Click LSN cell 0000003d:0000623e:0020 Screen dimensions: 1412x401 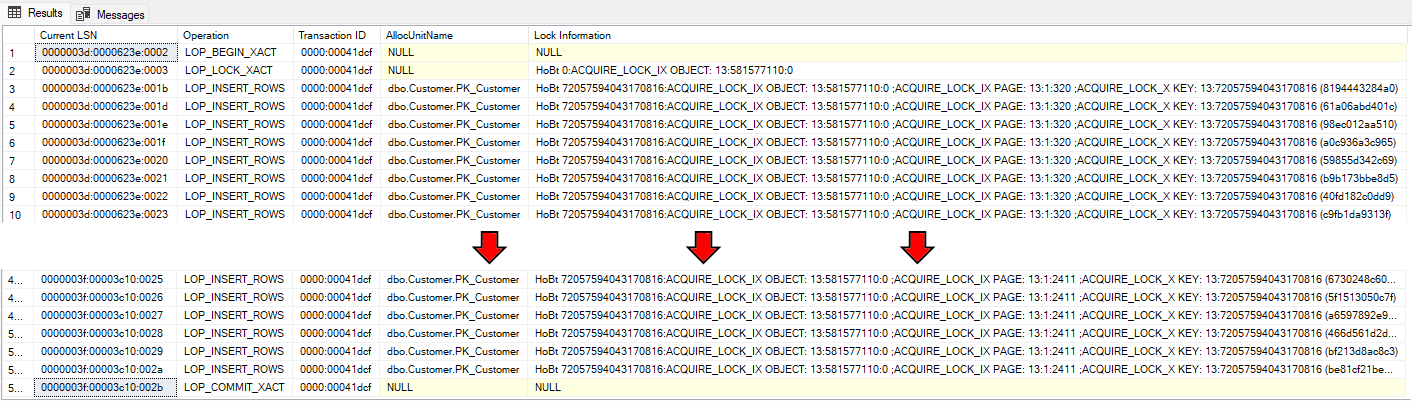[107, 161]
